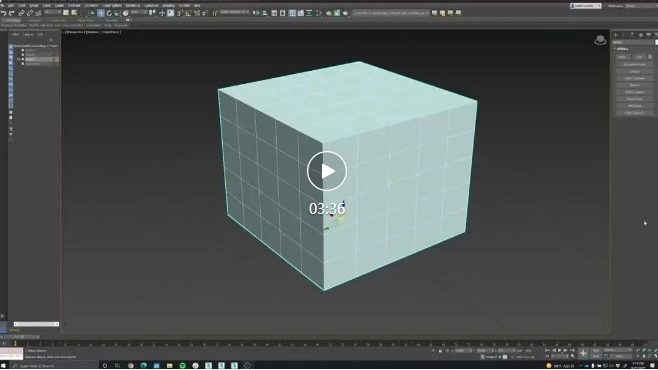Click the ViewCube in the viewport
This screenshot has width=658, height=370.
[x=601, y=40]
